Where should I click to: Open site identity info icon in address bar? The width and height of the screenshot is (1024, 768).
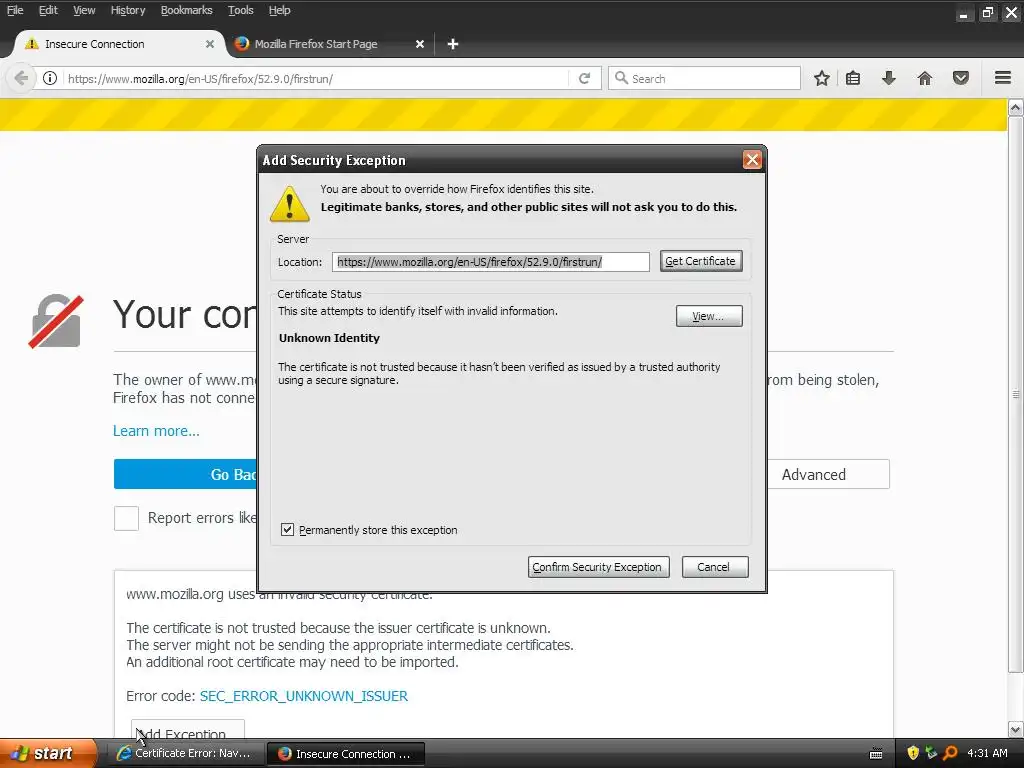[x=50, y=78]
